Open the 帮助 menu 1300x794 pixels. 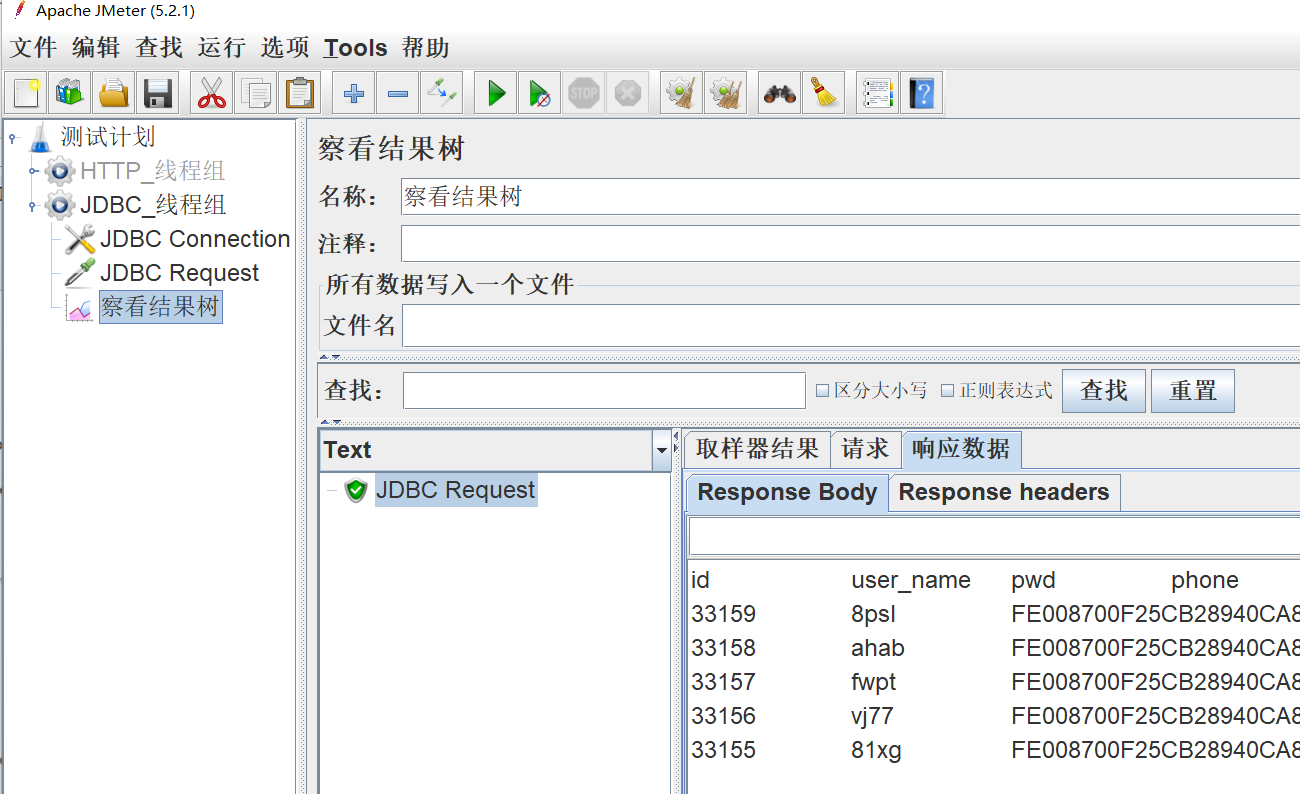point(426,48)
